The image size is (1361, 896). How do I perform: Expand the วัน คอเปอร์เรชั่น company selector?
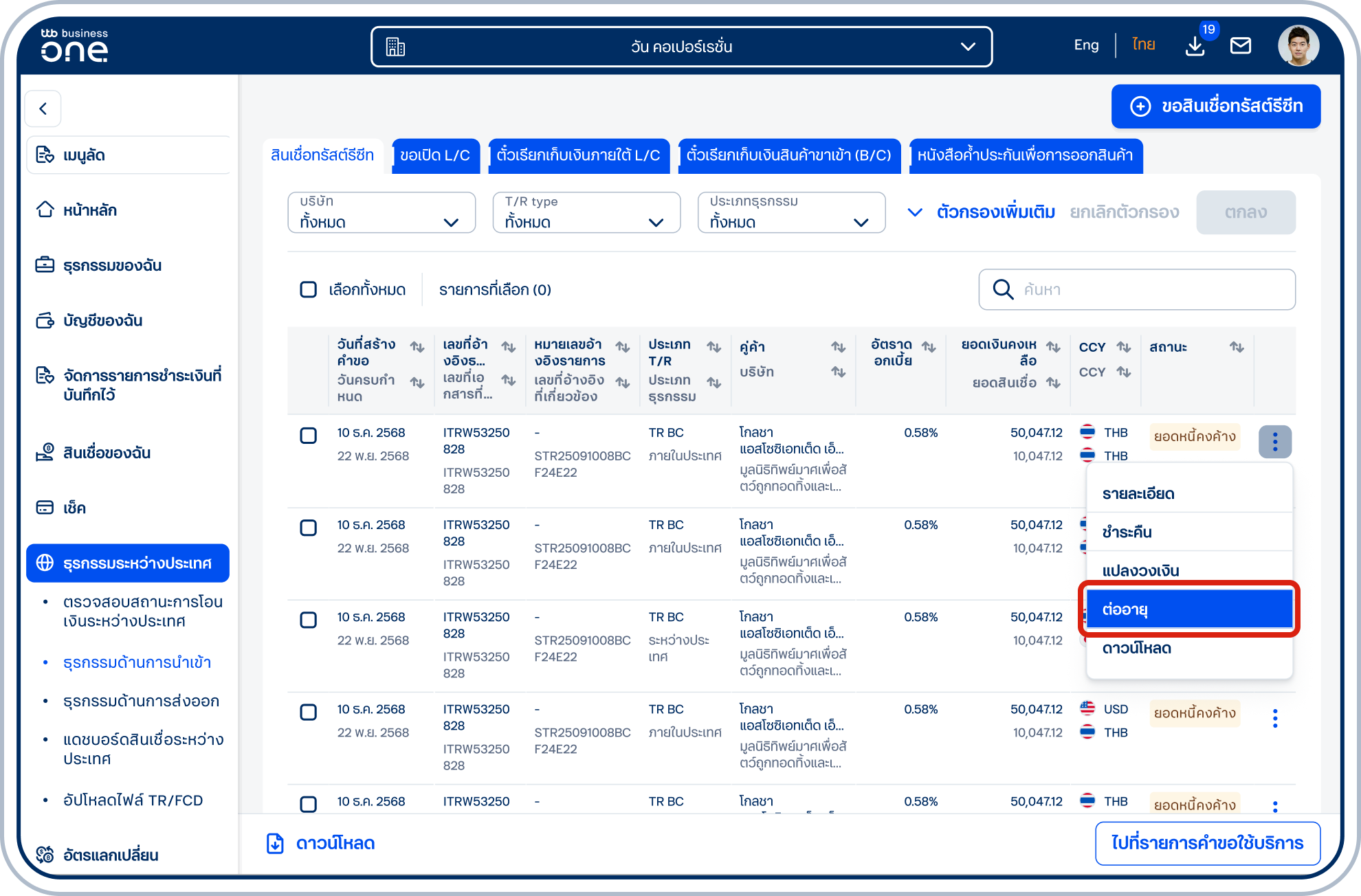[x=681, y=47]
